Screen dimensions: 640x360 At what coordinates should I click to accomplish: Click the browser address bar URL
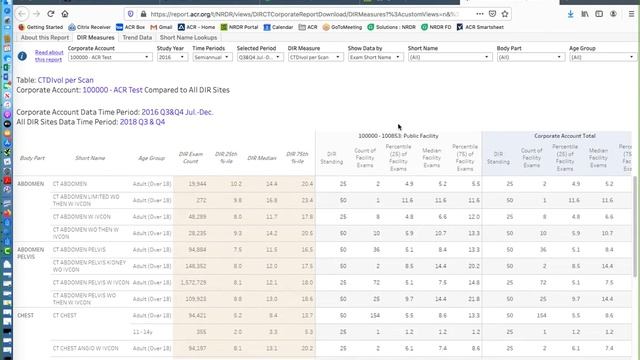(304, 14)
